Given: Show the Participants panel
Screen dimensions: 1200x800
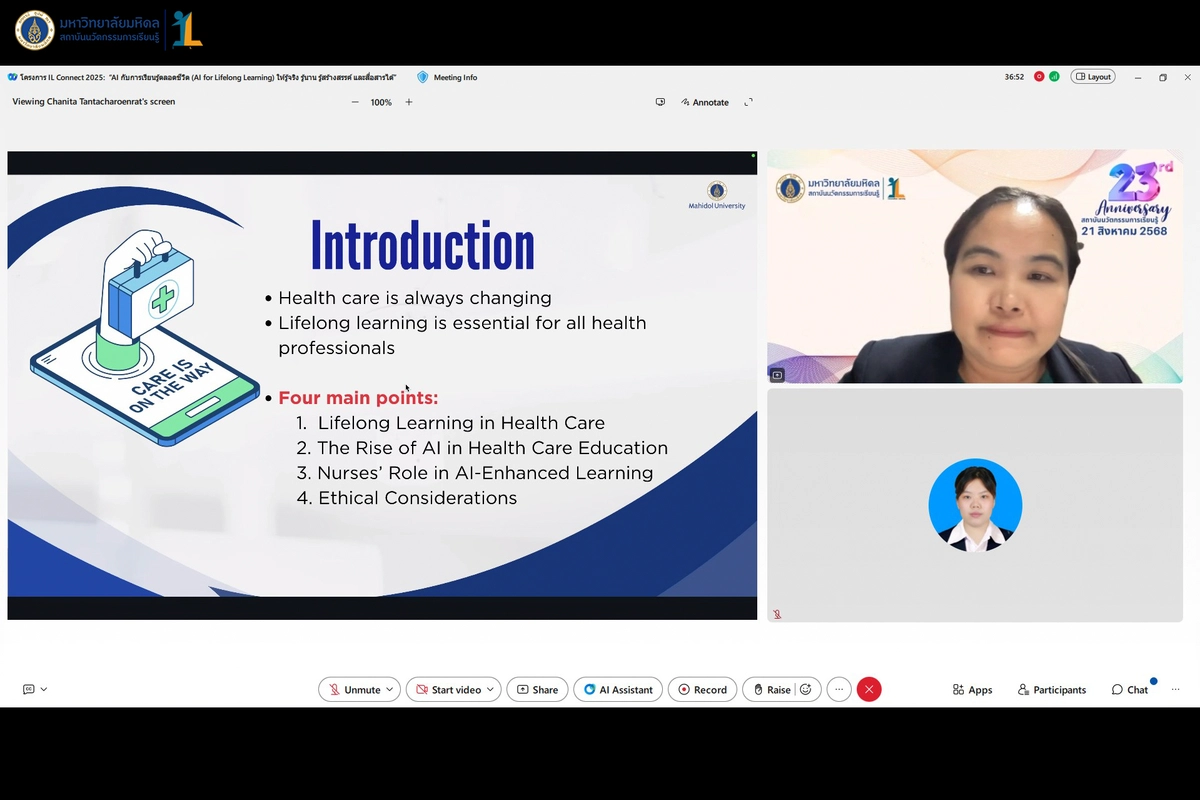Looking at the screenshot, I should [1051, 690].
